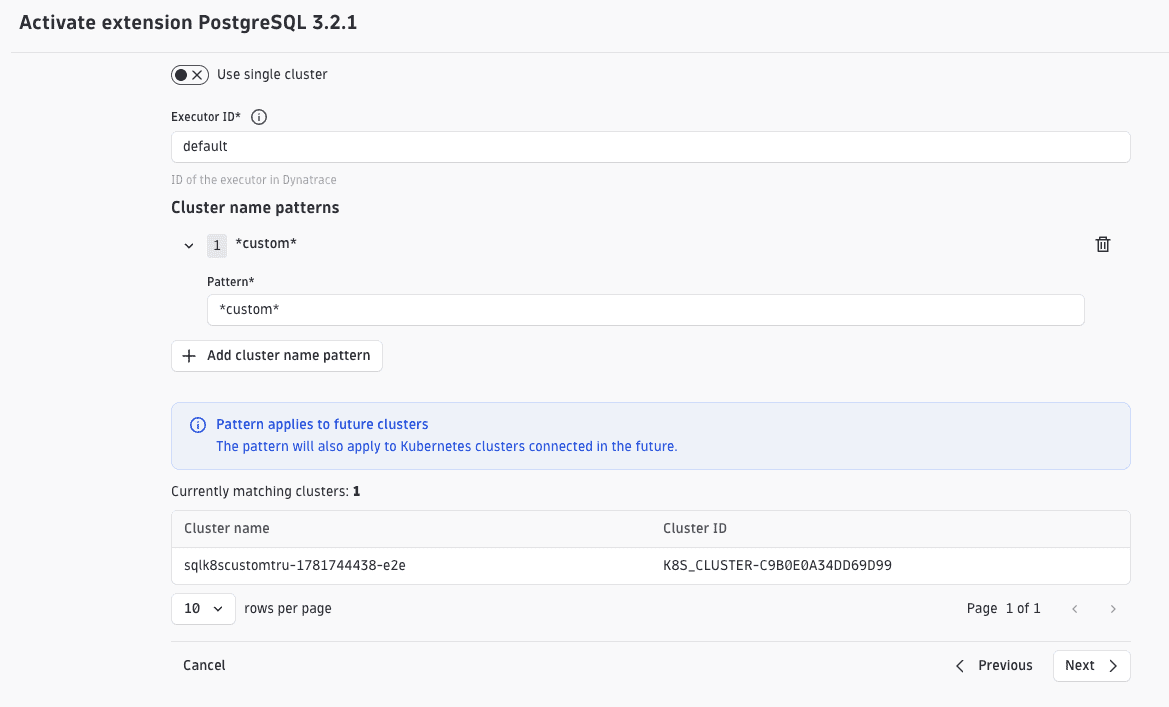This screenshot has height=707, width=1169.
Task: Edit the Pattern text field
Action: [645, 309]
